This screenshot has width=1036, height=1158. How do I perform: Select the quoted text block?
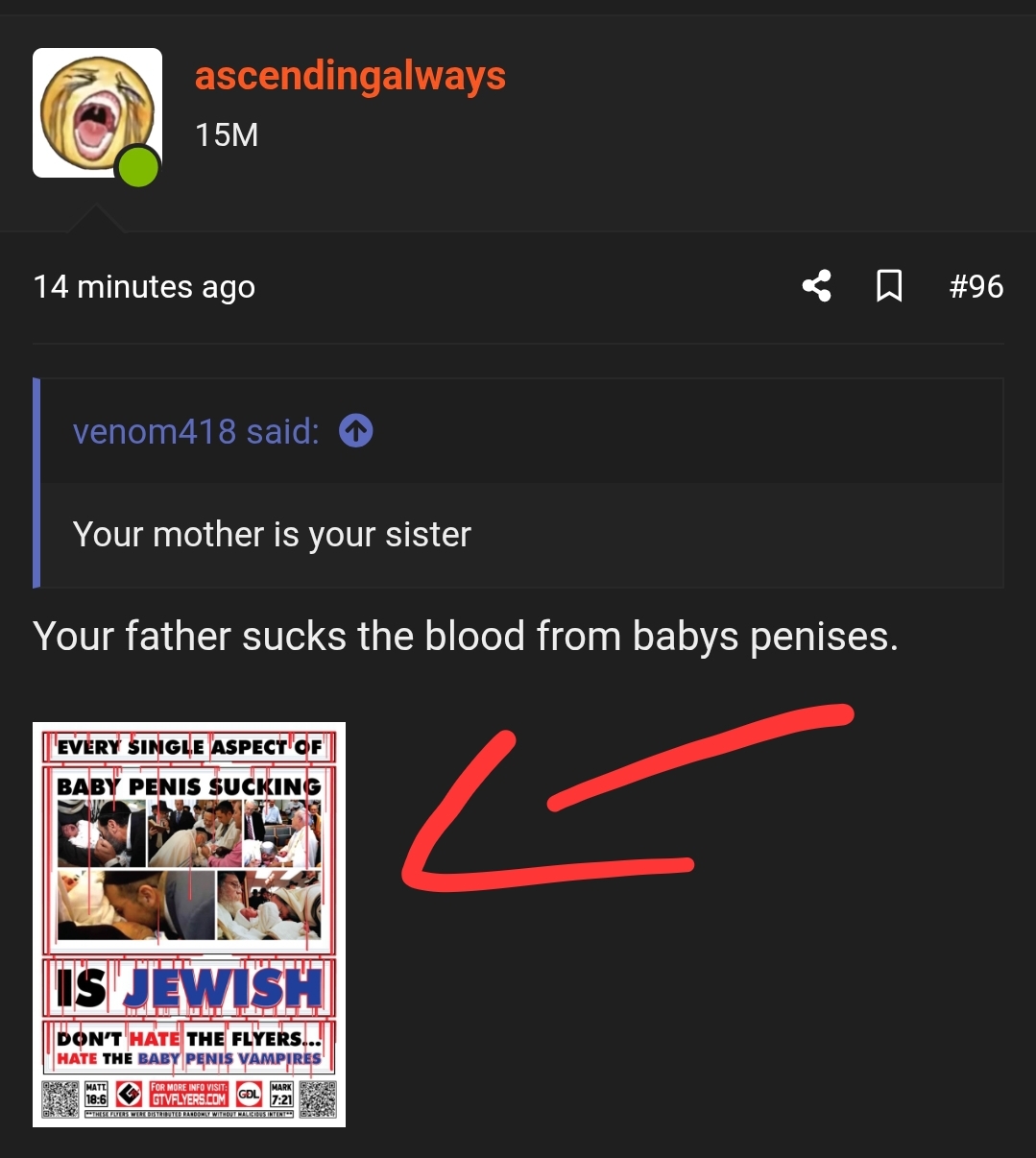click(272, 534)
